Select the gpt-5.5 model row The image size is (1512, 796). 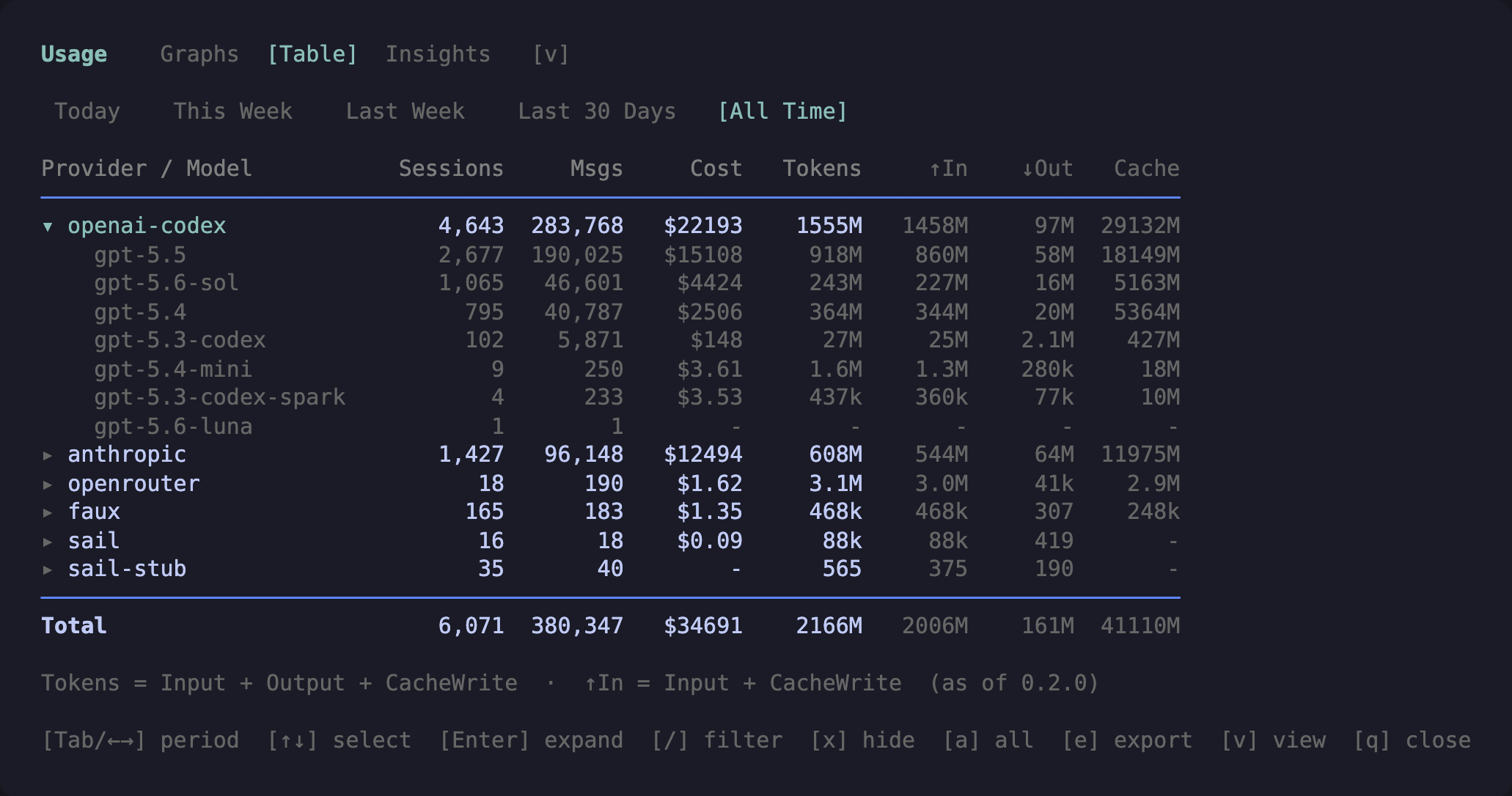[610, 255]
